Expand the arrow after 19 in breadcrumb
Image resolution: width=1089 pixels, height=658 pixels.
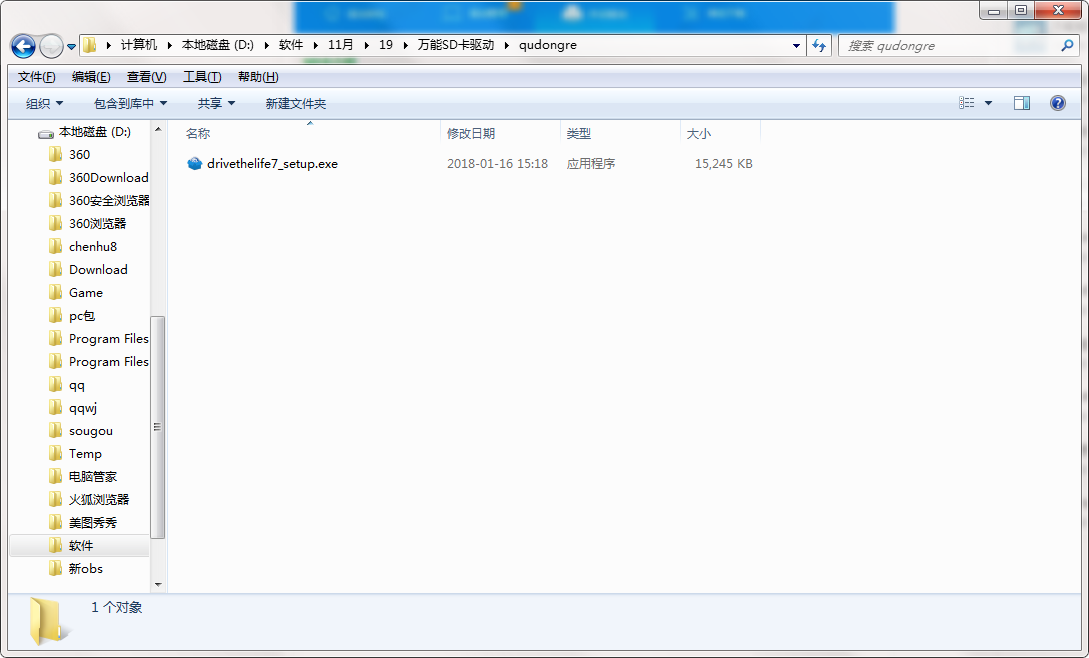click(x=406, y=45)
